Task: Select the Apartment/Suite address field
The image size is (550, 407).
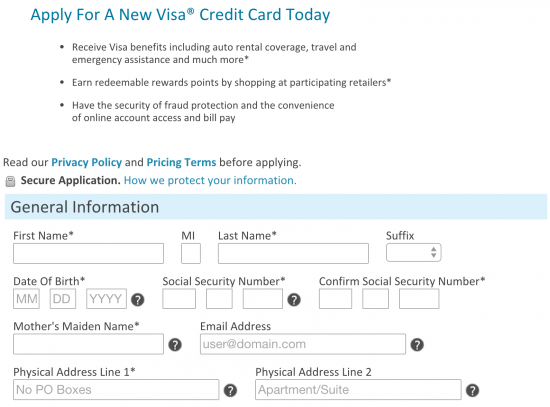Action: 358,389
